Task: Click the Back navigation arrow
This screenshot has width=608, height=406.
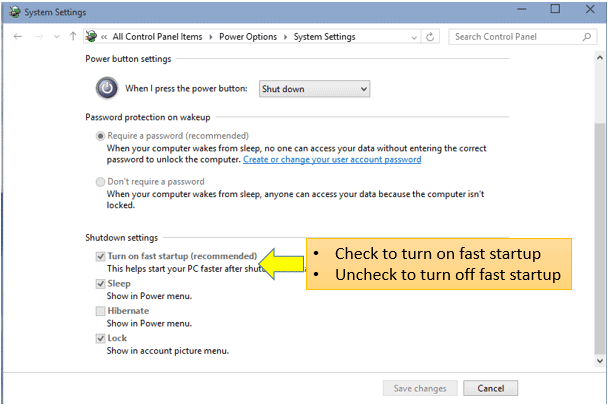Action: point(18,36)
